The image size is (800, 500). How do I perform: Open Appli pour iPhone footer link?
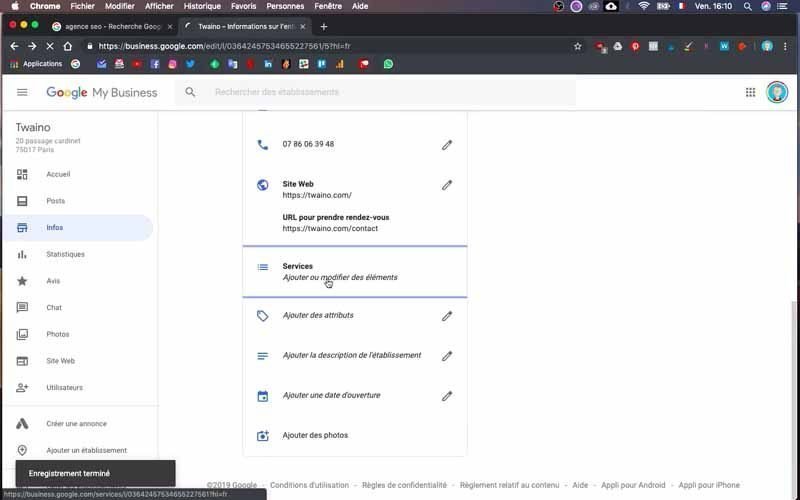tap(709, 485)
